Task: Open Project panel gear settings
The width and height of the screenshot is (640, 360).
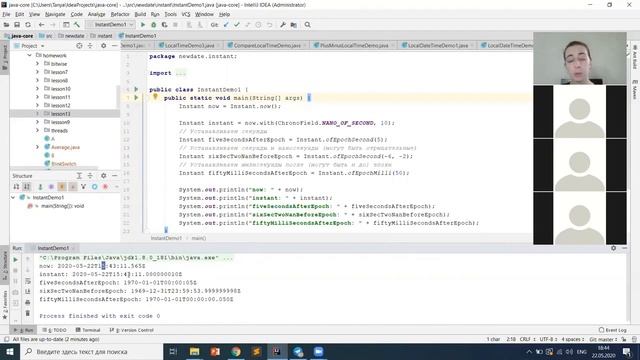Action: [x=103, y=46]
